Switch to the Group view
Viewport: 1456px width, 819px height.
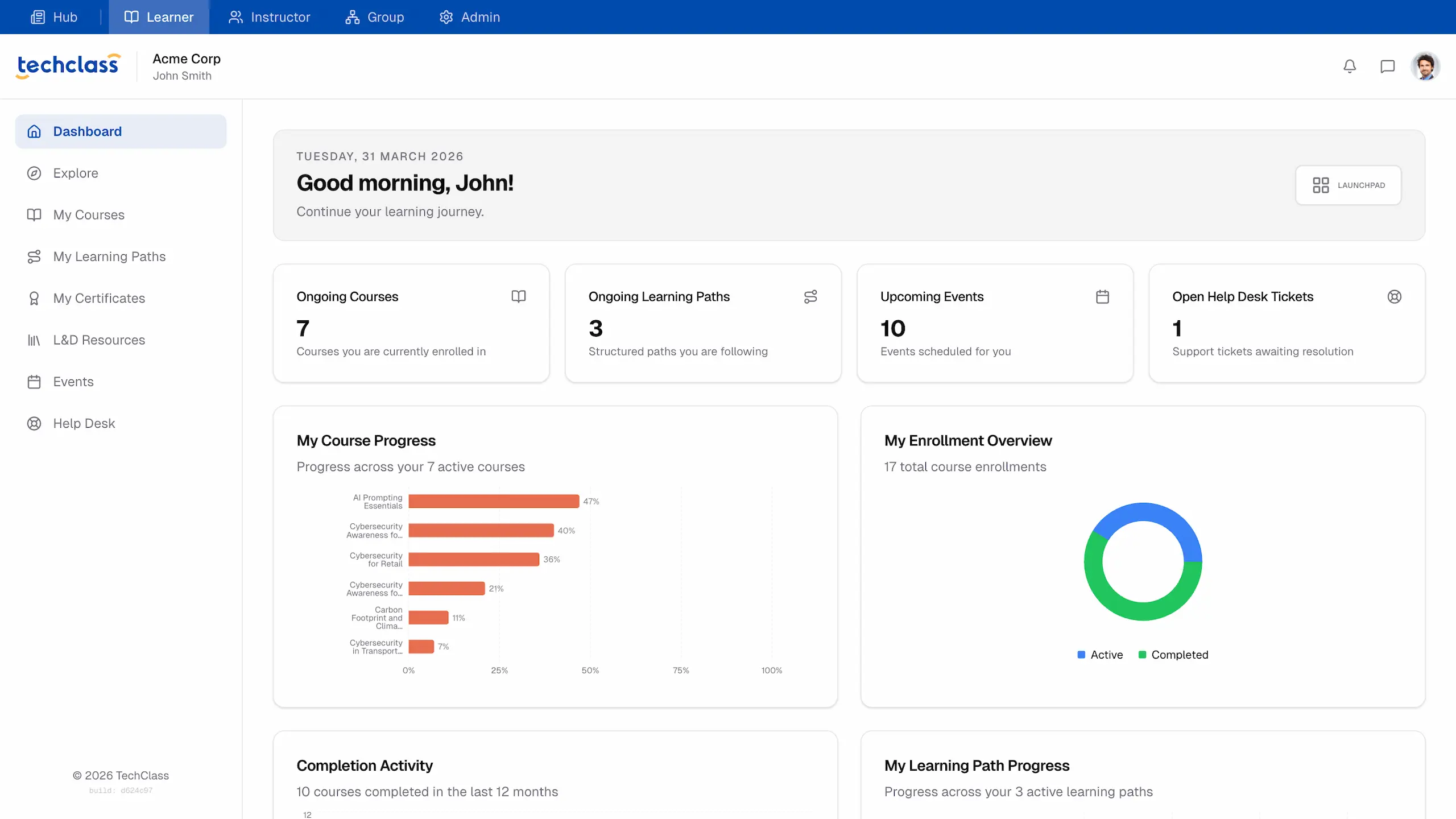click(x=374, y=17)
